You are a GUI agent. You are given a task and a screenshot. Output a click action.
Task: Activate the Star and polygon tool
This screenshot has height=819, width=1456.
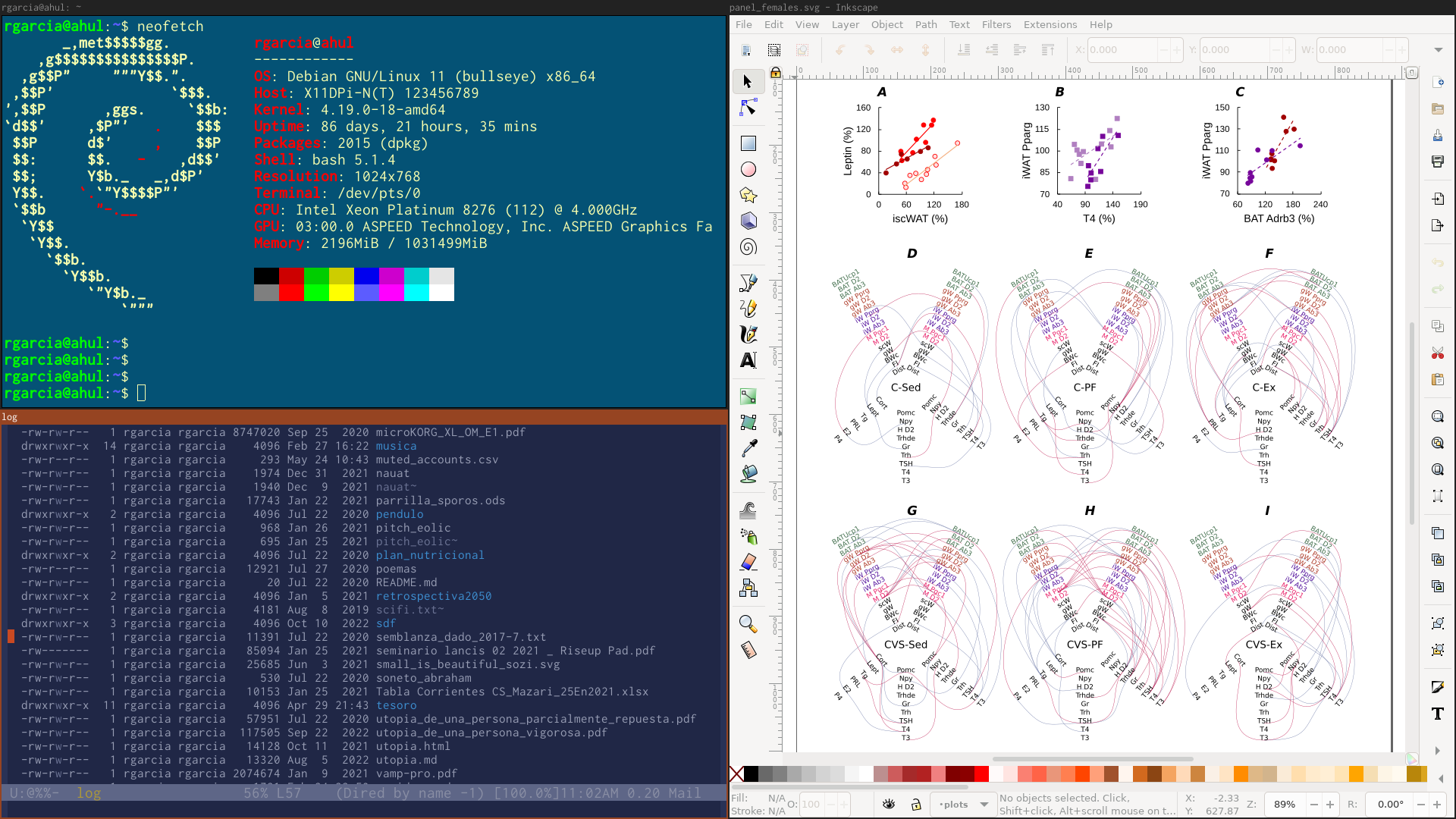point(748,195)
